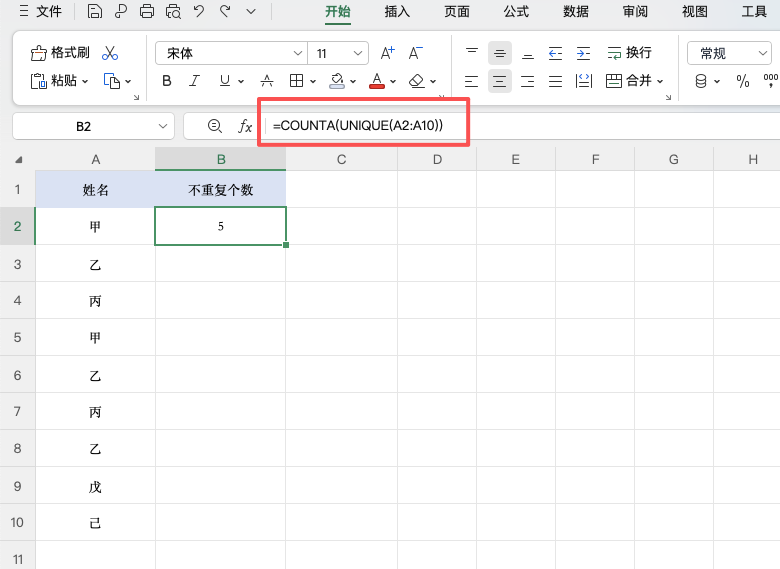Image resolution: width=780 pixels, height=569 pixels.
Task: Apply the fill color bucket
Action: [x=337, y=81]
